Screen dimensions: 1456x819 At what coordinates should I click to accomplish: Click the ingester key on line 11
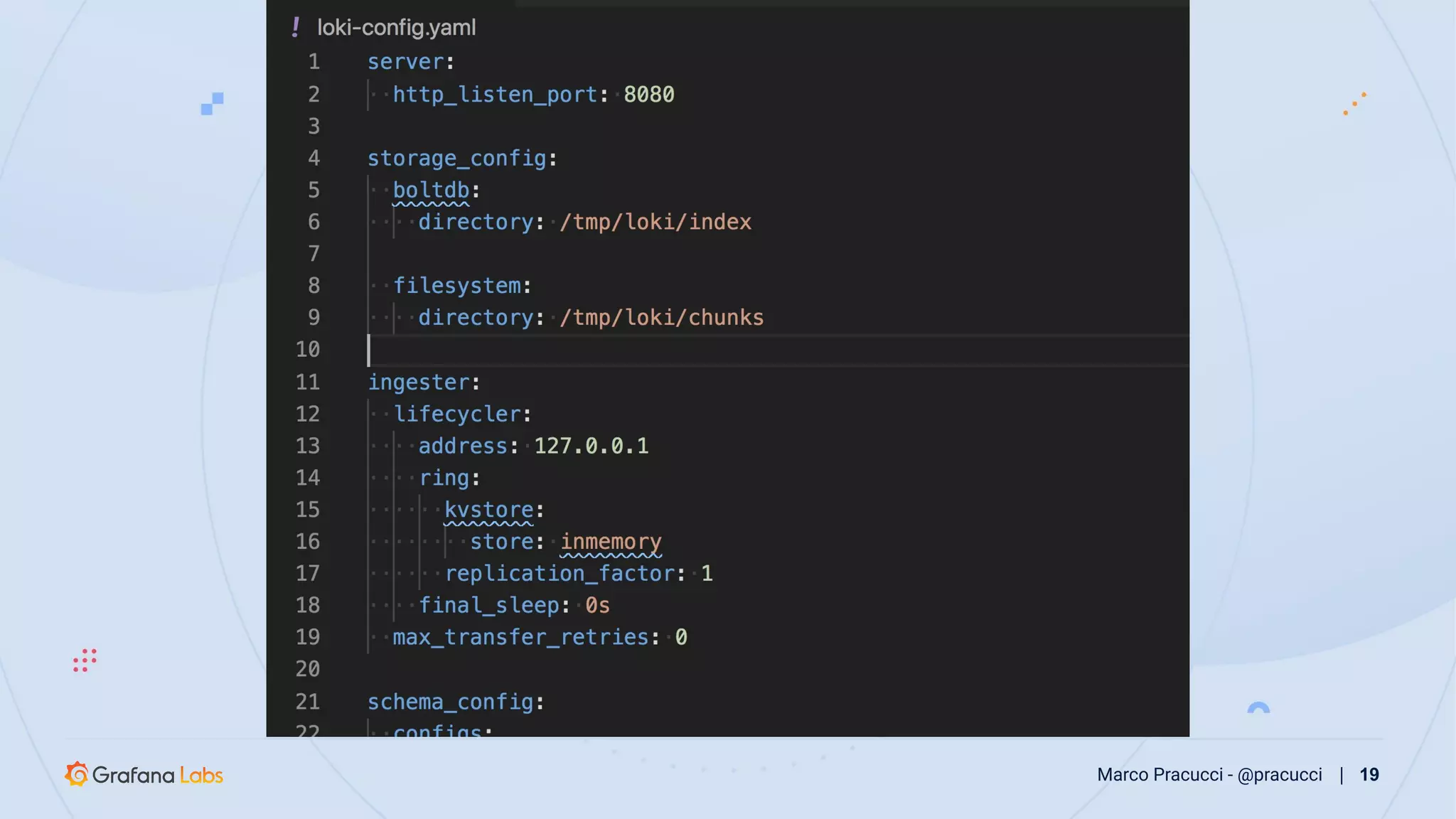[x=419, y=382]
